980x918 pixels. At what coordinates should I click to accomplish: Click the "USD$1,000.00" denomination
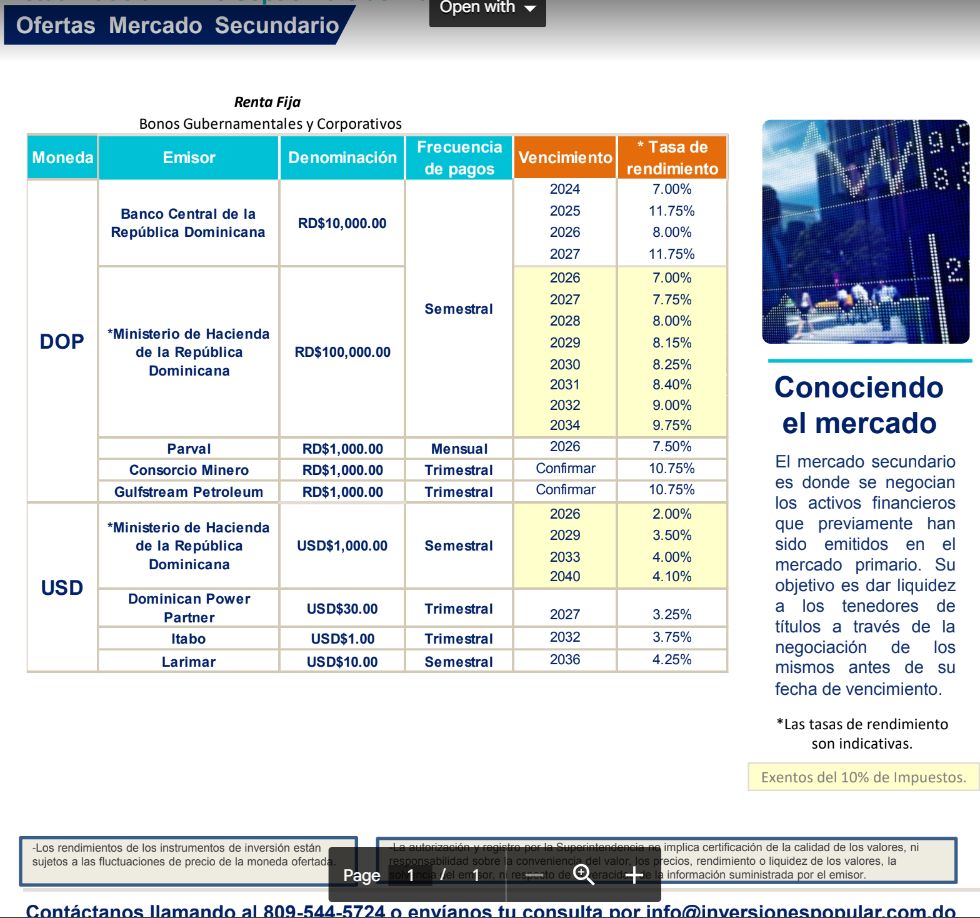342,546
